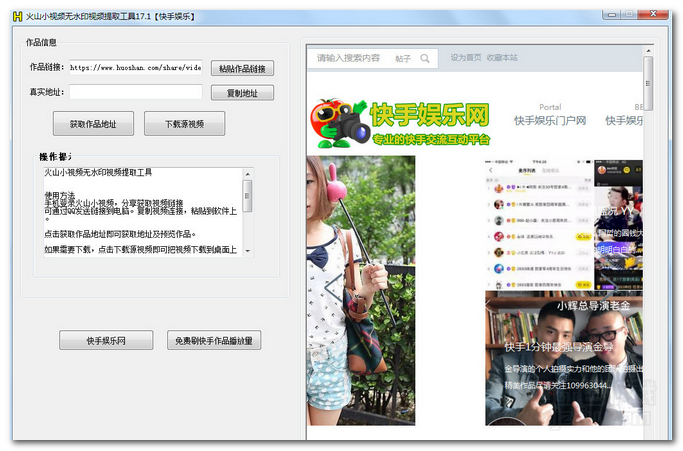Open the Portal 快手娱乐门户网 tab

[x=550, y=115]
